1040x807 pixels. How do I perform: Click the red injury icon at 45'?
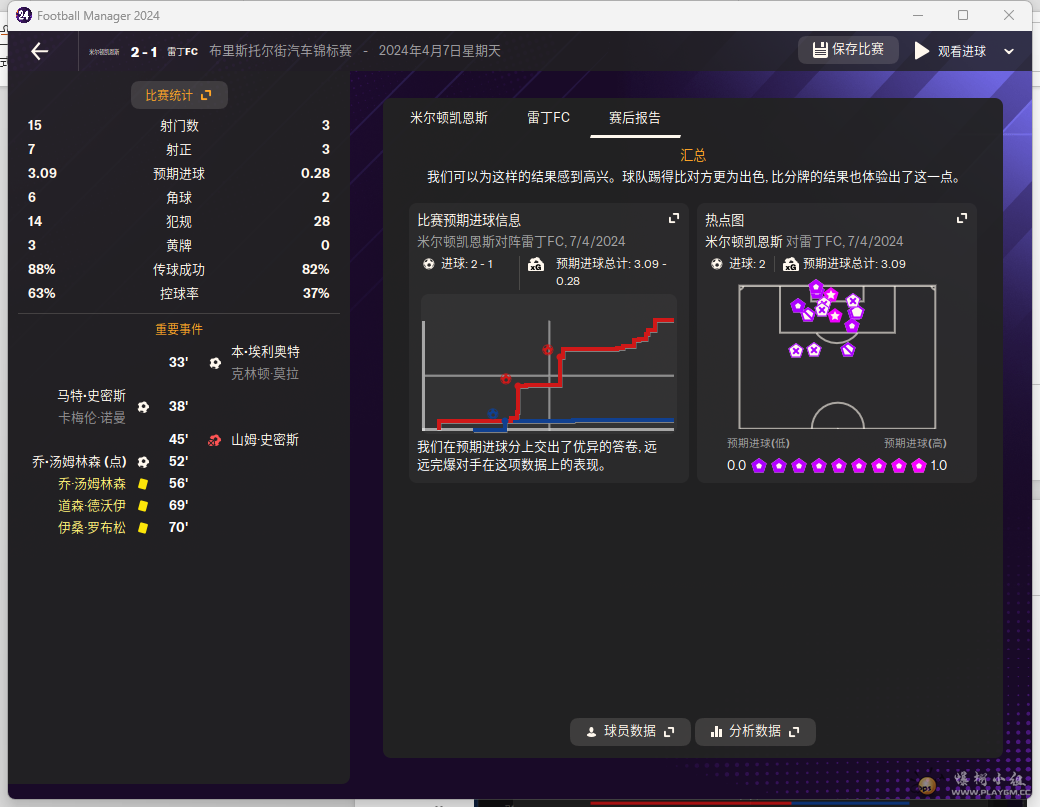click(214, 440)
